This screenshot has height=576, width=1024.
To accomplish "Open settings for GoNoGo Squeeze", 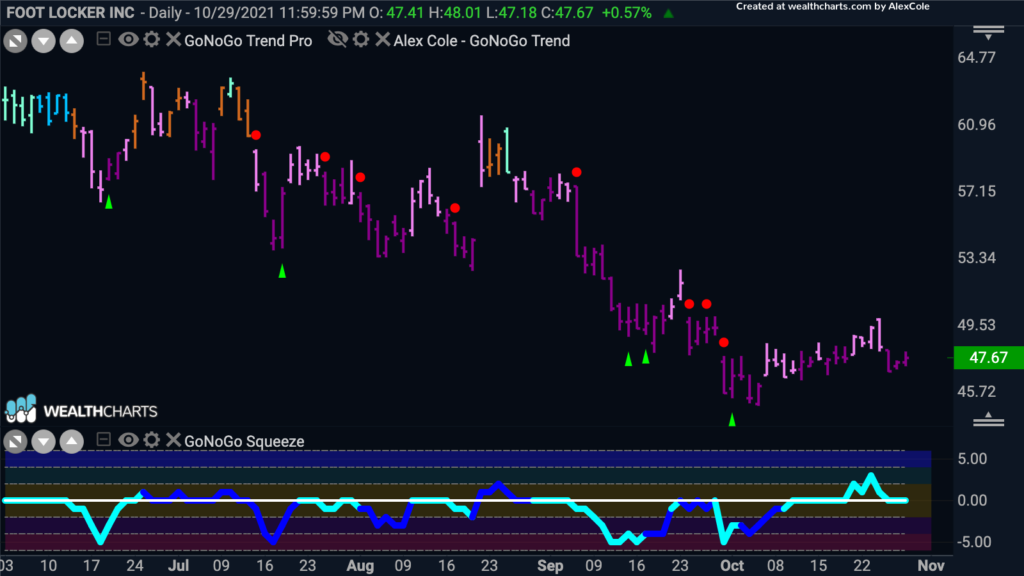I will (x=152, y=440).
